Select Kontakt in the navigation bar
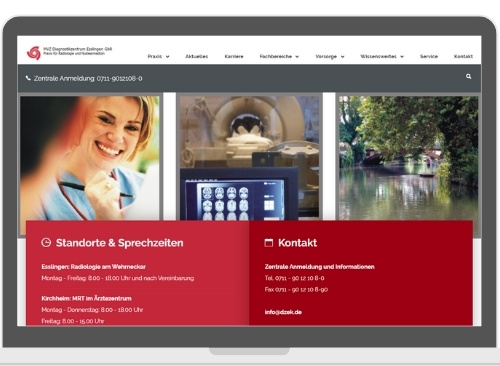The image size is (500, 366). [463, 56]
